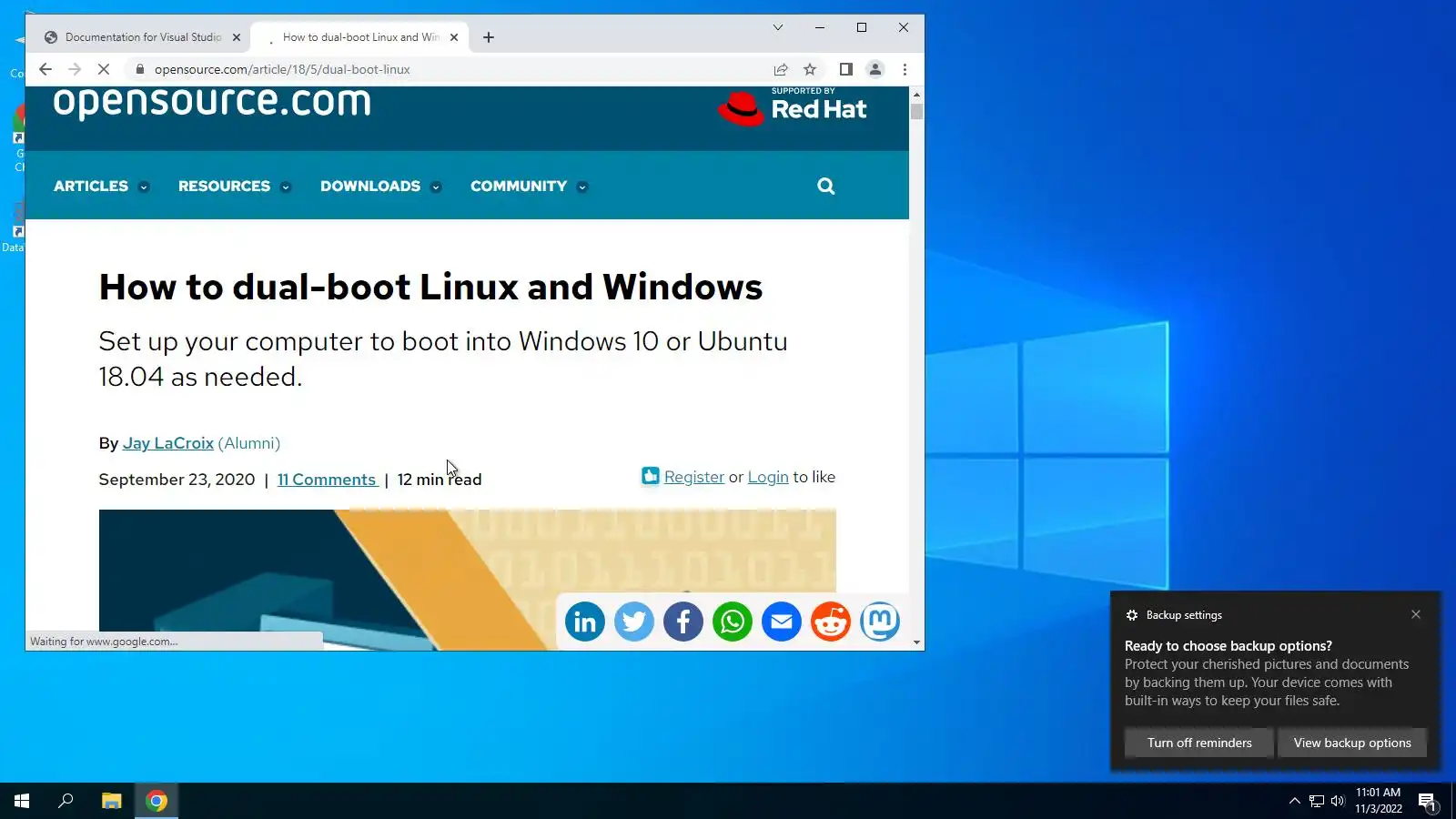Click the address bar URL
The image size is (1456, 819).
[282, 69]
